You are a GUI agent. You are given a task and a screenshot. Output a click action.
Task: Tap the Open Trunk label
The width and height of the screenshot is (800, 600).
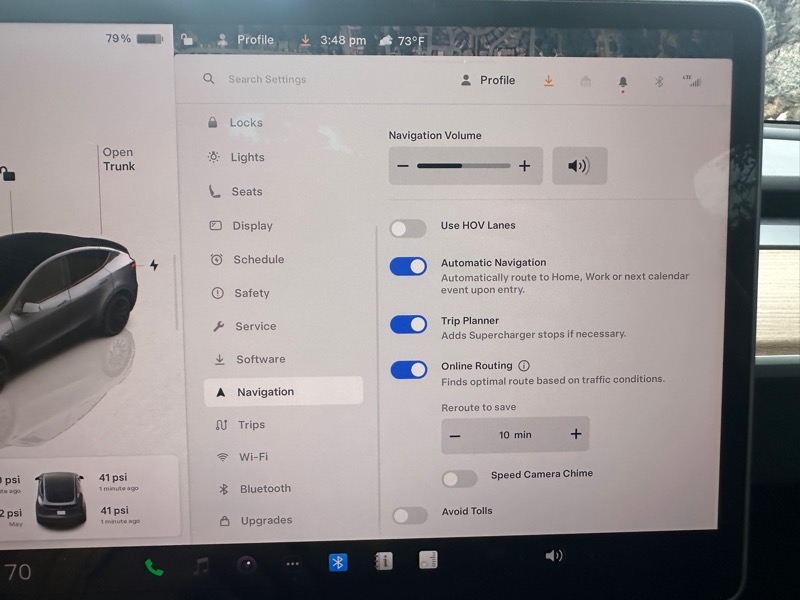coord(118,159)
